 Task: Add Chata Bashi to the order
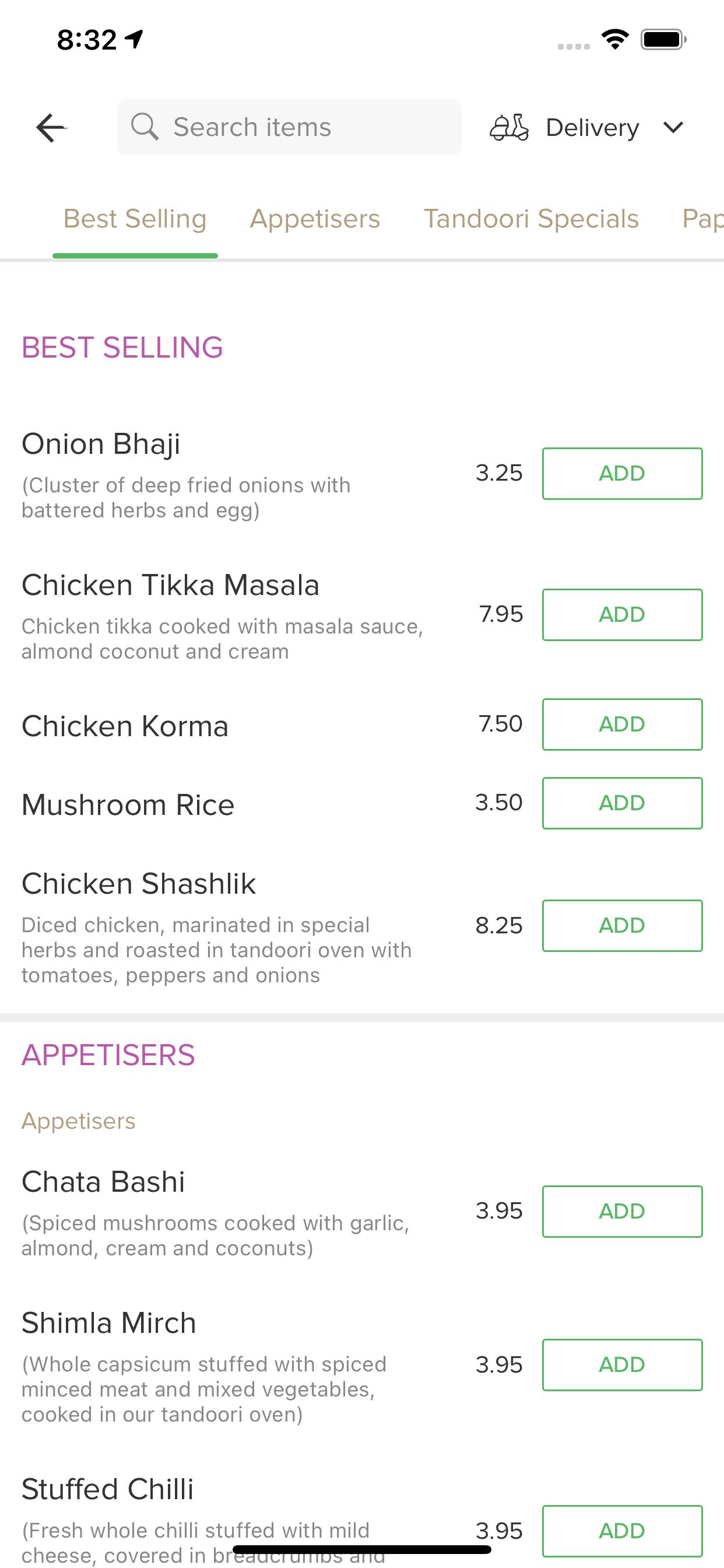tap(622, 1212)
